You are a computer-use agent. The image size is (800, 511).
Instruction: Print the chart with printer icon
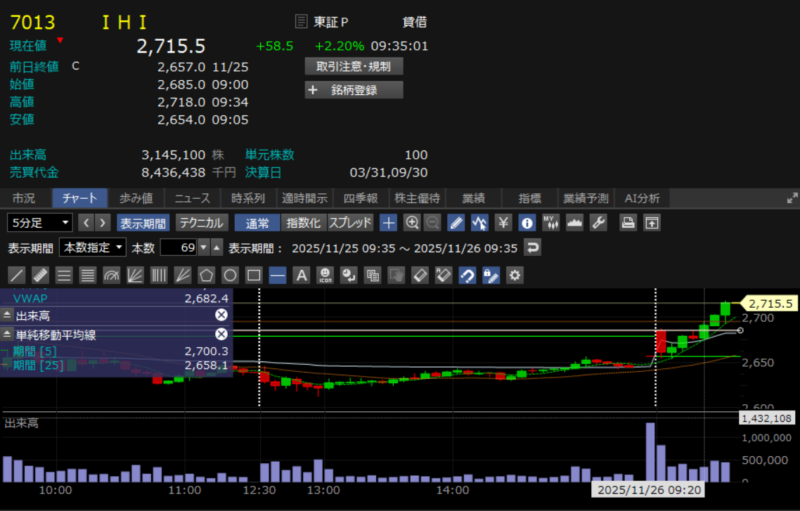[x=628, y=222]
